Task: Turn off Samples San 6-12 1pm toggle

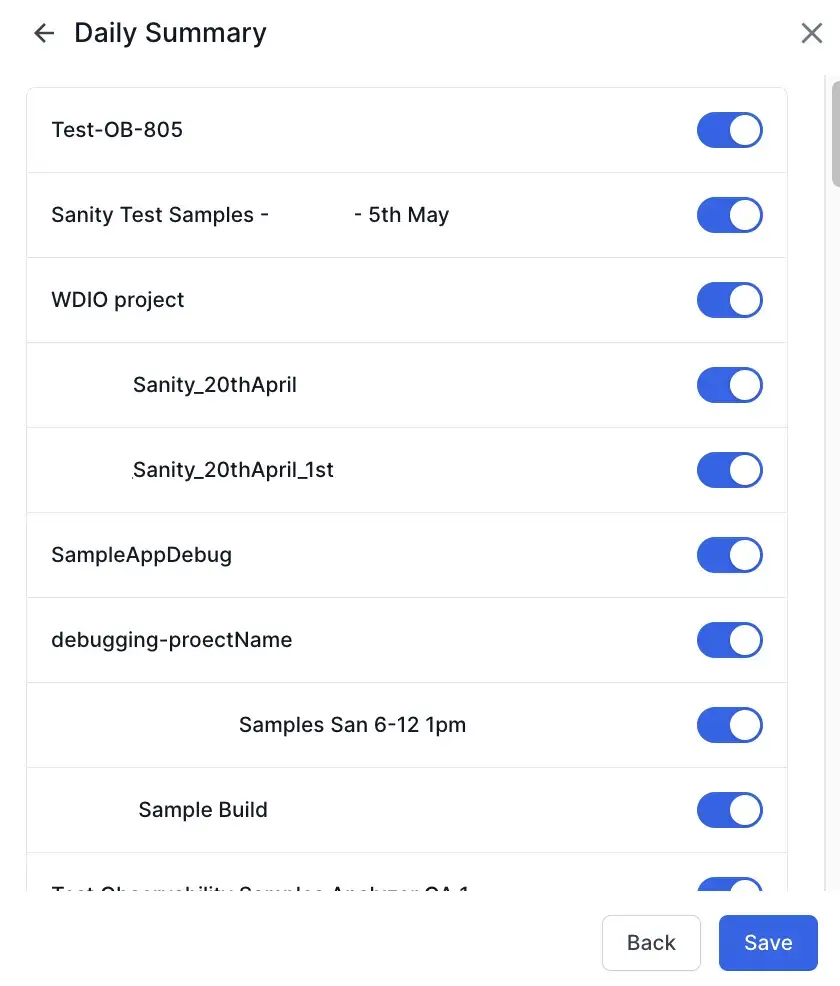Action: (x=729, y=725)
